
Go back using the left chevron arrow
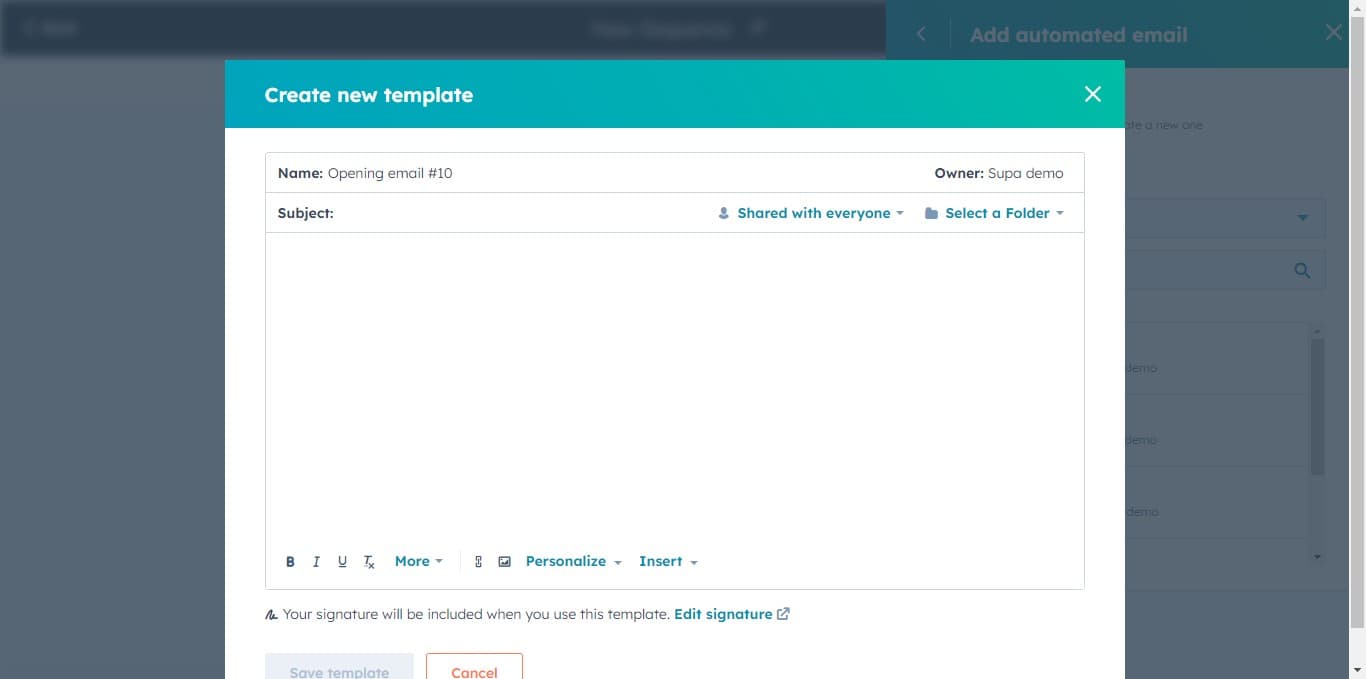(920, 32)
